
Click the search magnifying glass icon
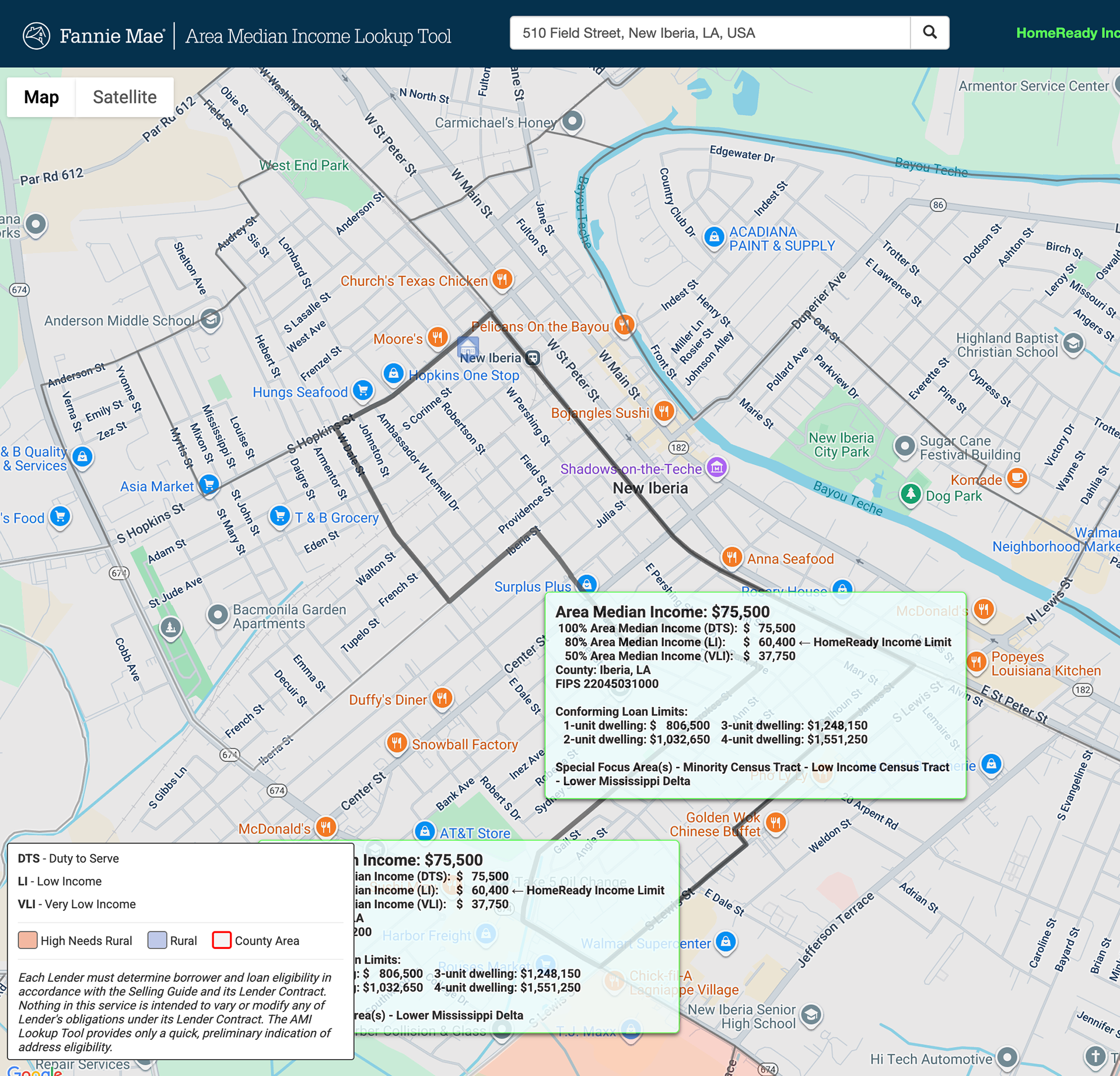[929, 33]
